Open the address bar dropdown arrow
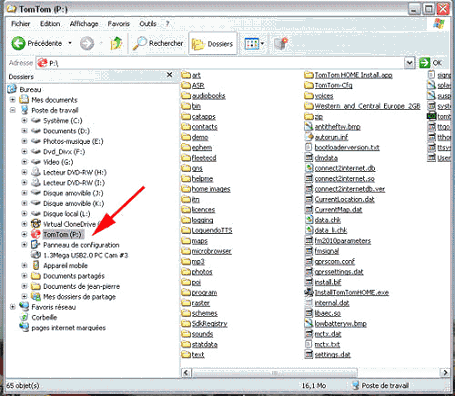The width and height of the screenshot is (455, 396). 409,63
